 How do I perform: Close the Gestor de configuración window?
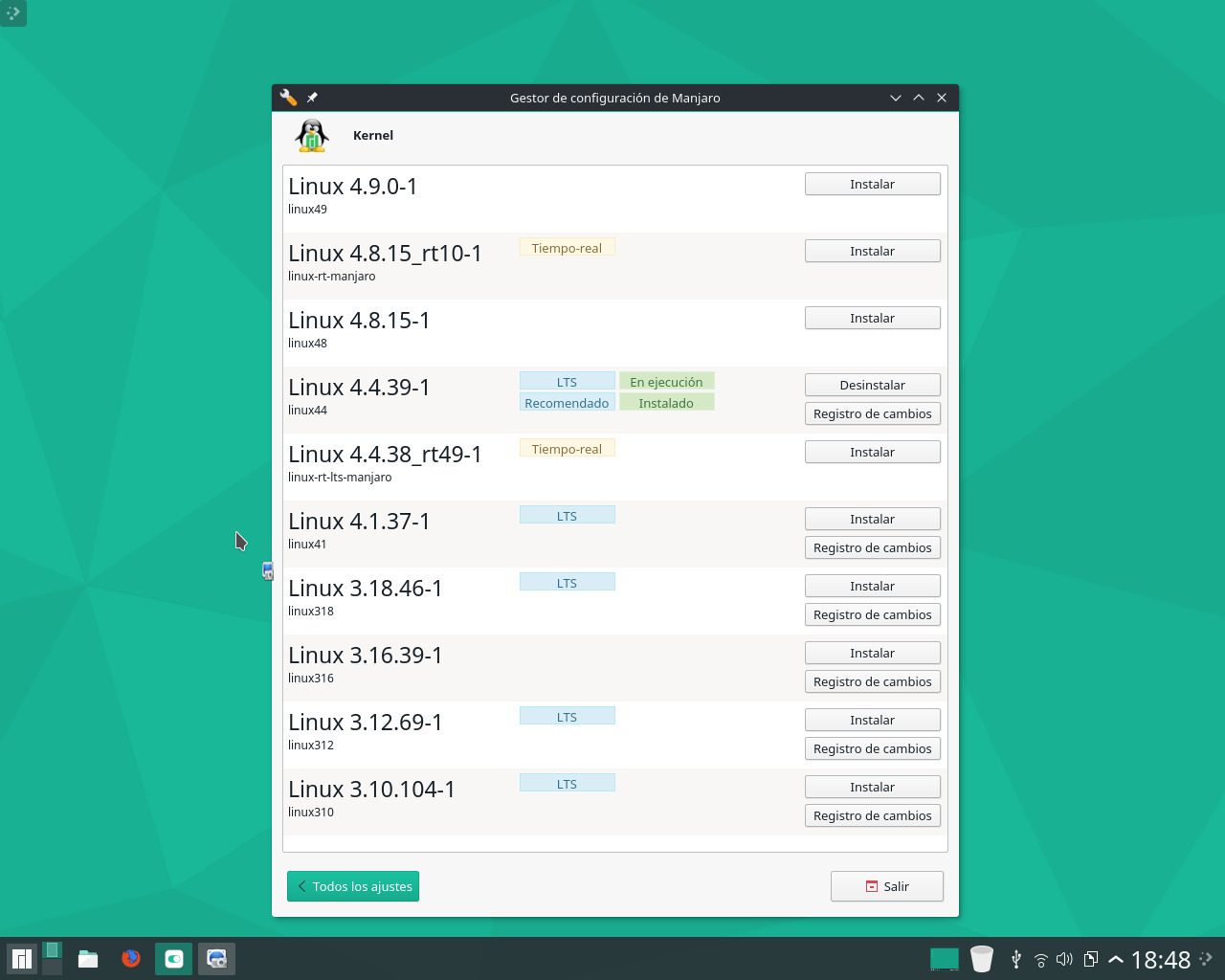pos(942,98)
